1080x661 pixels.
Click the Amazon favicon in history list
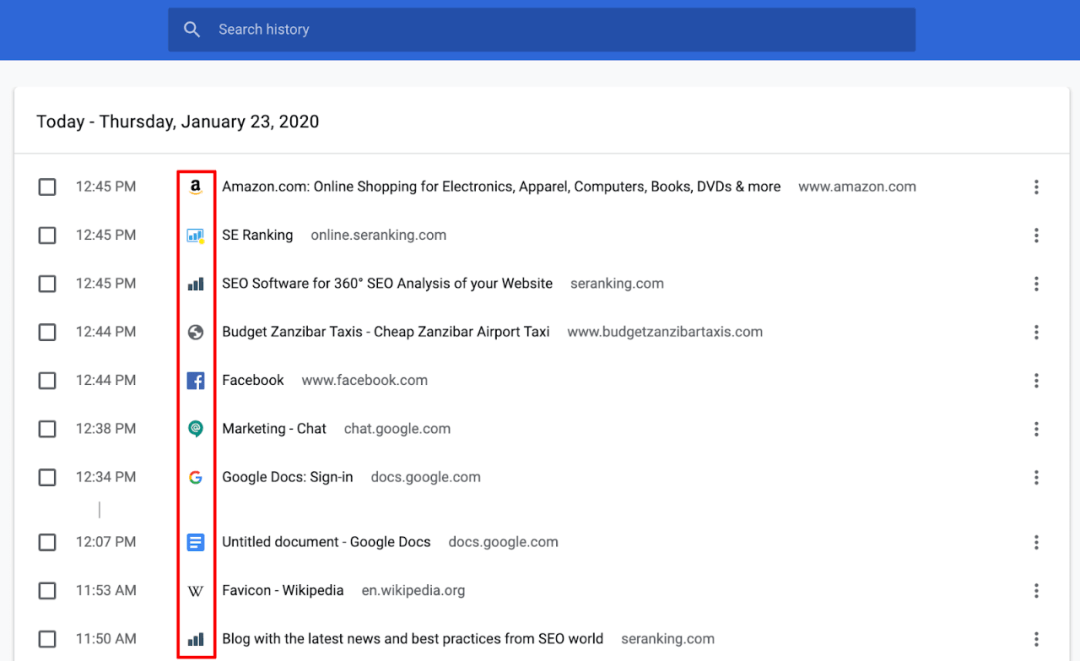(x=196, y=187)
